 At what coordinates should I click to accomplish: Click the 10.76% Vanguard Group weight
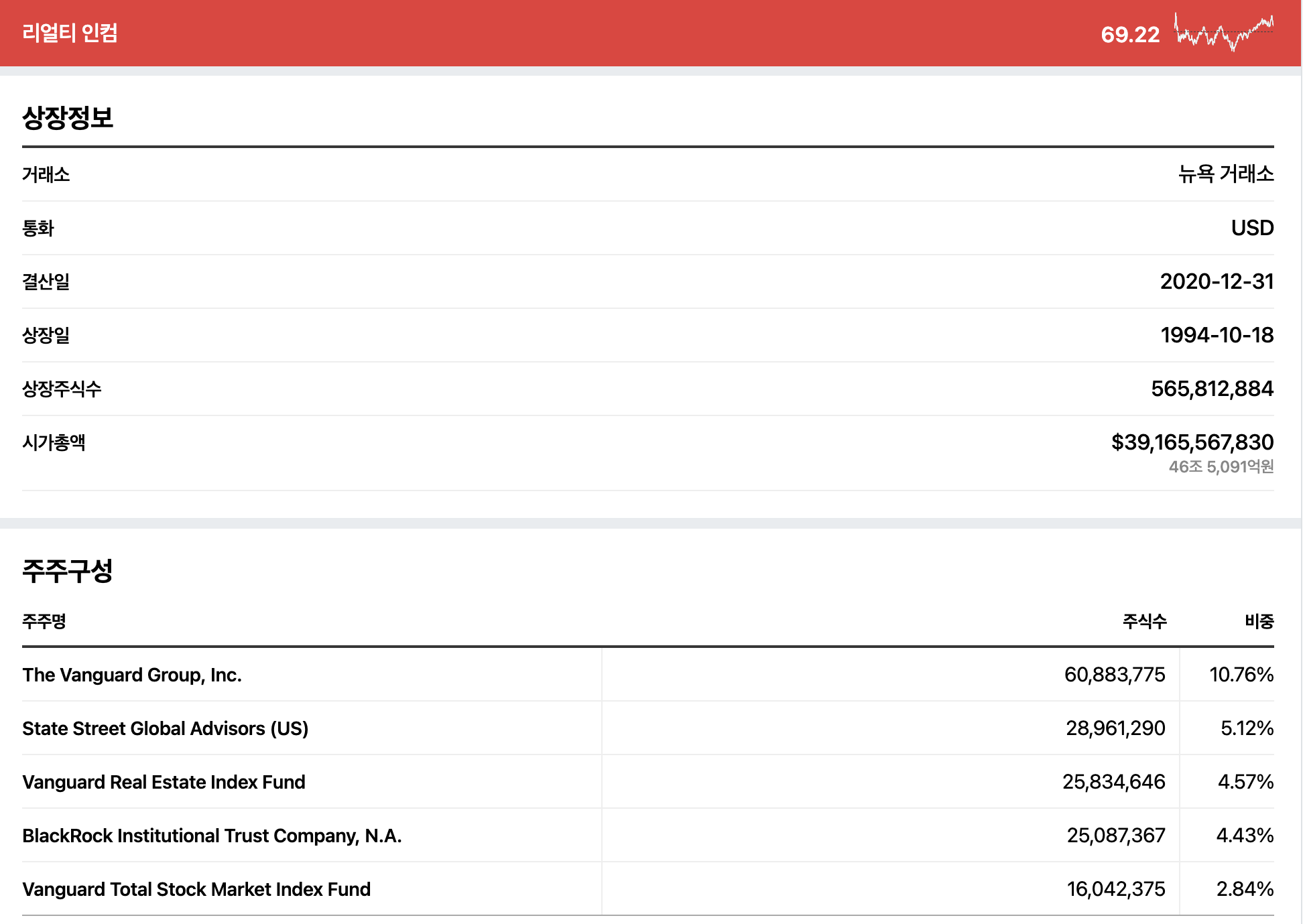[1241, 675]
